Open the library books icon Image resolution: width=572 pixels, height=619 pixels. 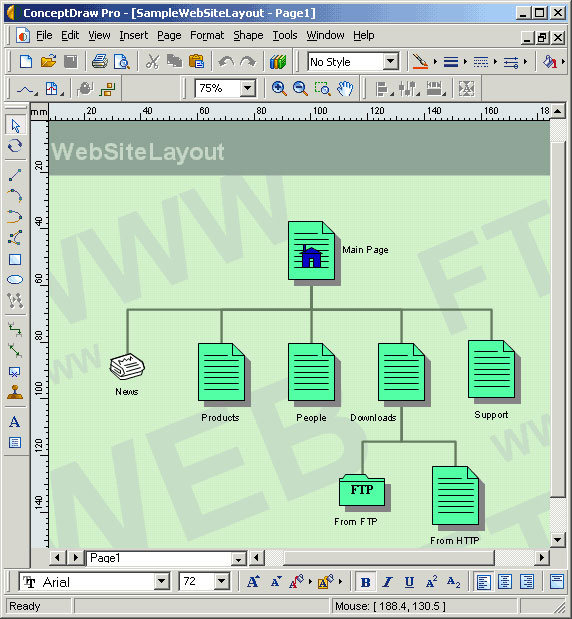point(278,62)
